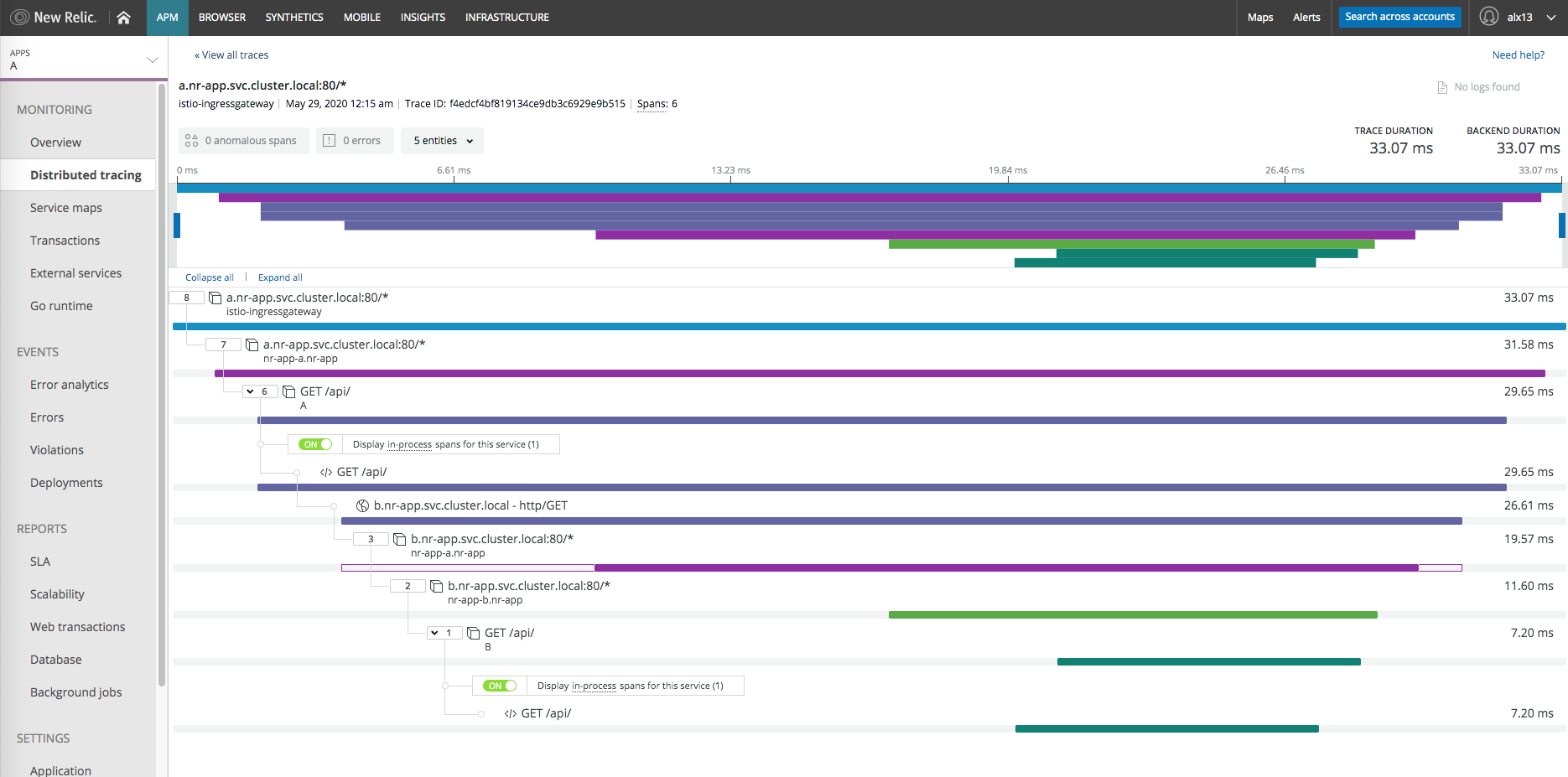Click Search across accounts button

point(1400,17)
